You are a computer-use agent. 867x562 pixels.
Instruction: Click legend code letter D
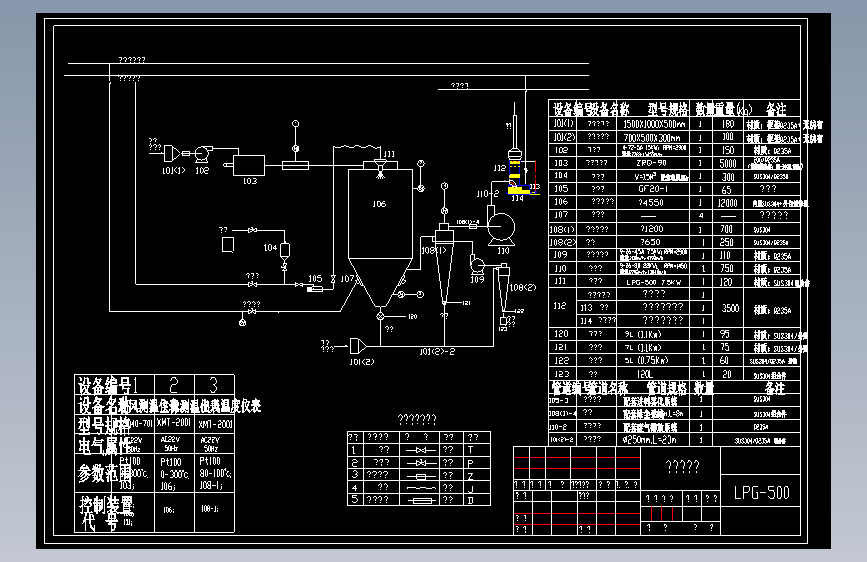pyautogui.click(x=471, y=500)
